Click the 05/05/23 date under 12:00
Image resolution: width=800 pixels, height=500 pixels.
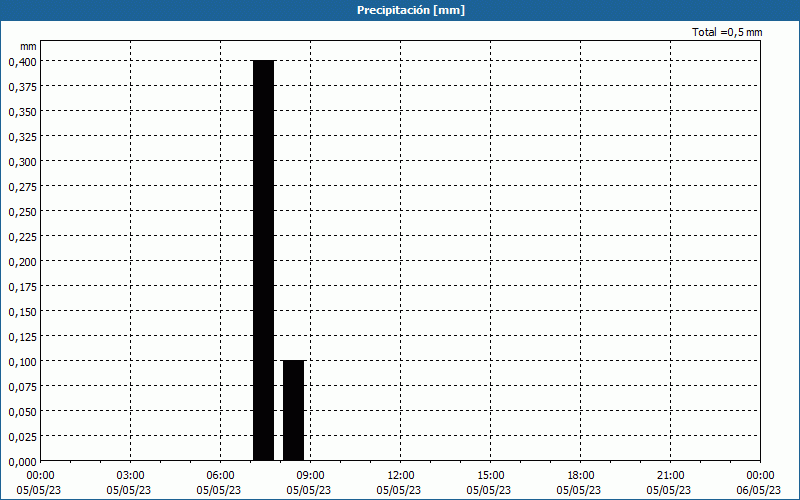(x=398, y=490)
